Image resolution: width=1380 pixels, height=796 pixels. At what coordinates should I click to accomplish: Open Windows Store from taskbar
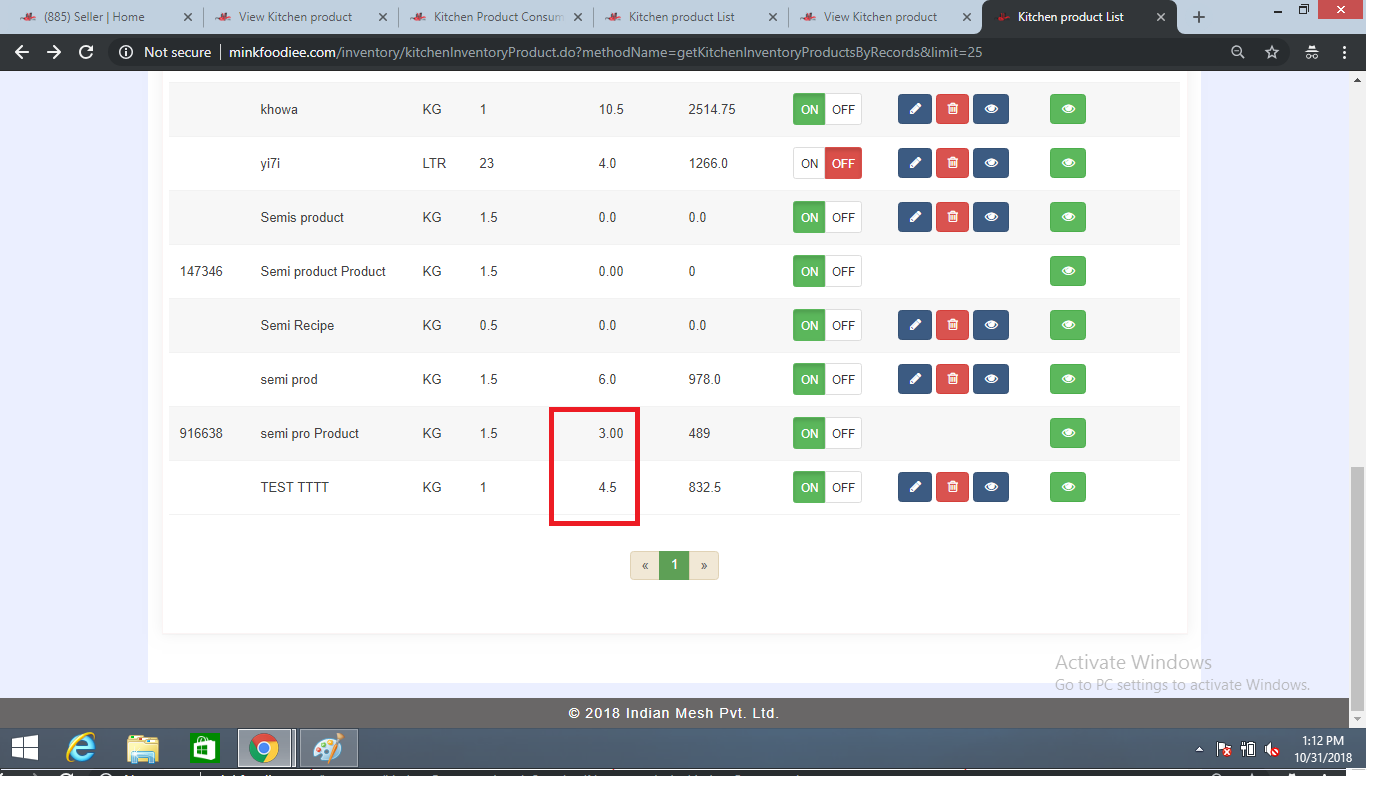(204, 748)
